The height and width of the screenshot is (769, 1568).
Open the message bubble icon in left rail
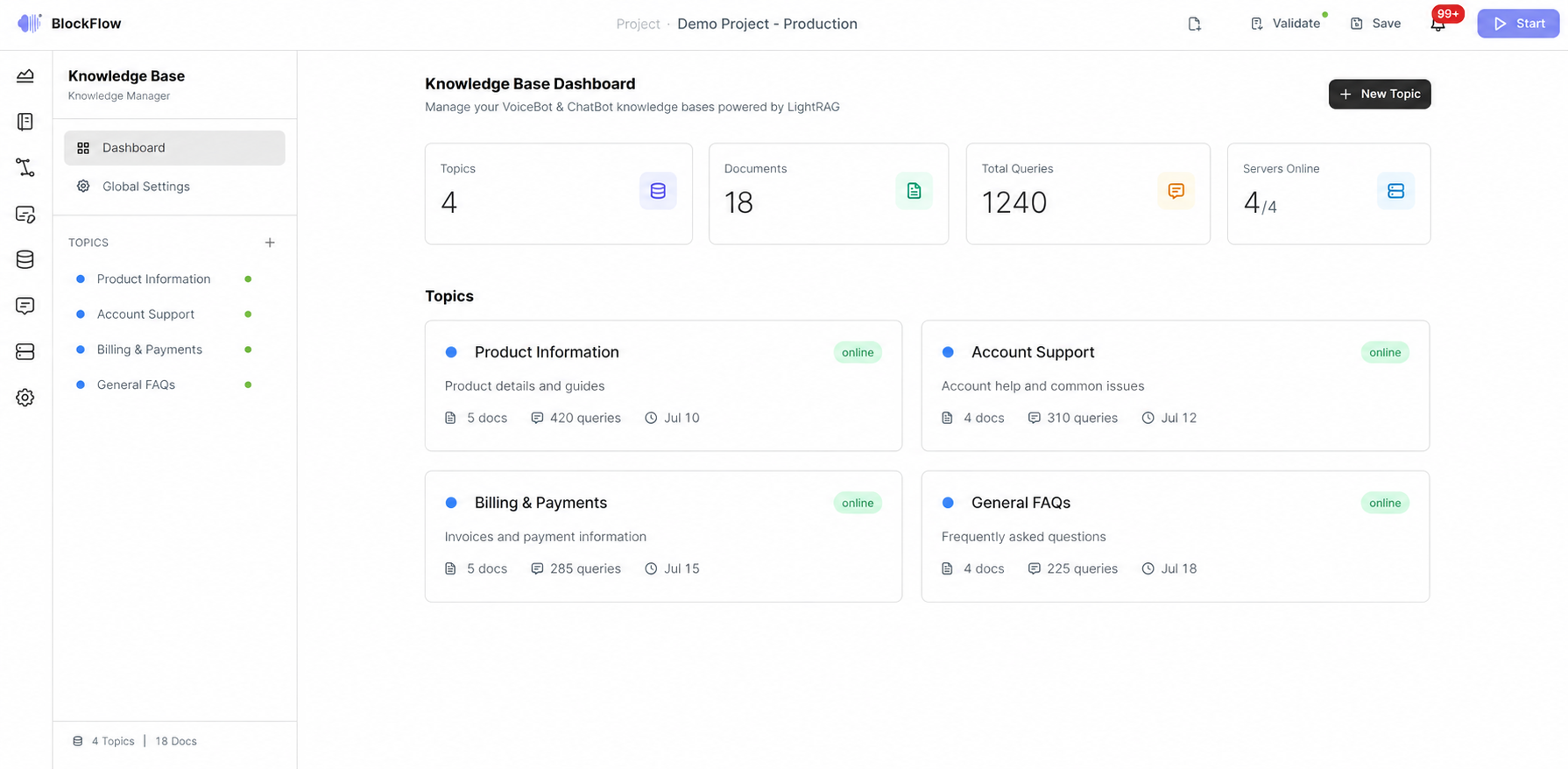25,306
